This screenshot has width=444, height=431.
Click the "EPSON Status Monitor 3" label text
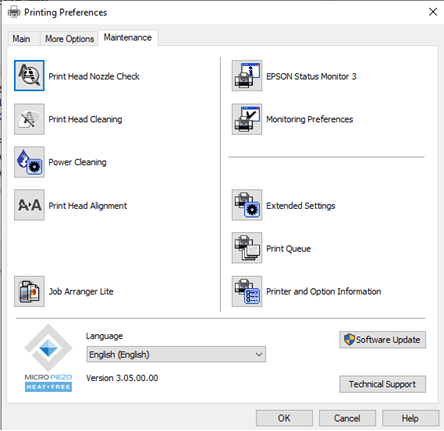(x=311, y=76)
